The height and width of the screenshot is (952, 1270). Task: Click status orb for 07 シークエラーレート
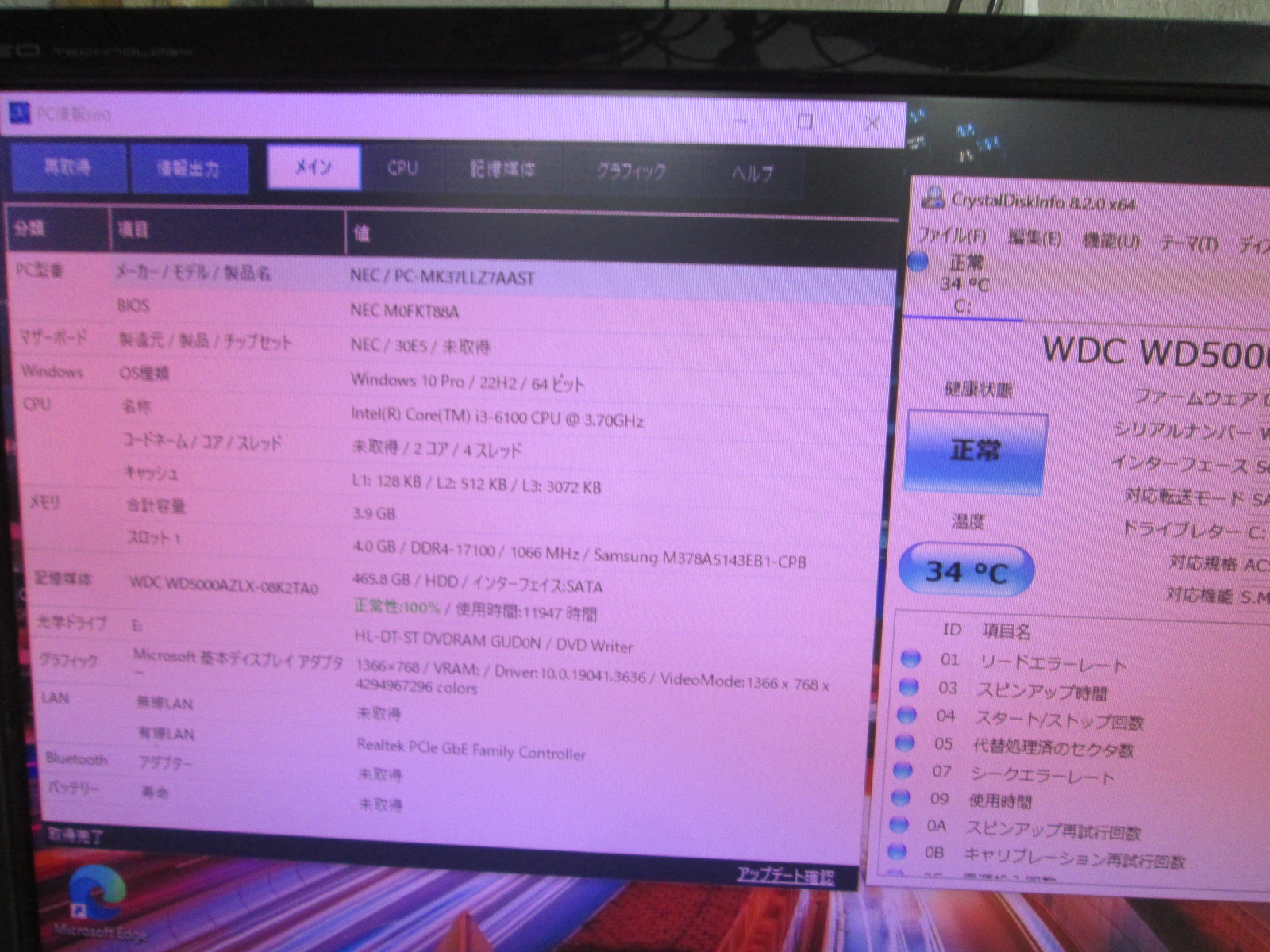tap(902, 770)
